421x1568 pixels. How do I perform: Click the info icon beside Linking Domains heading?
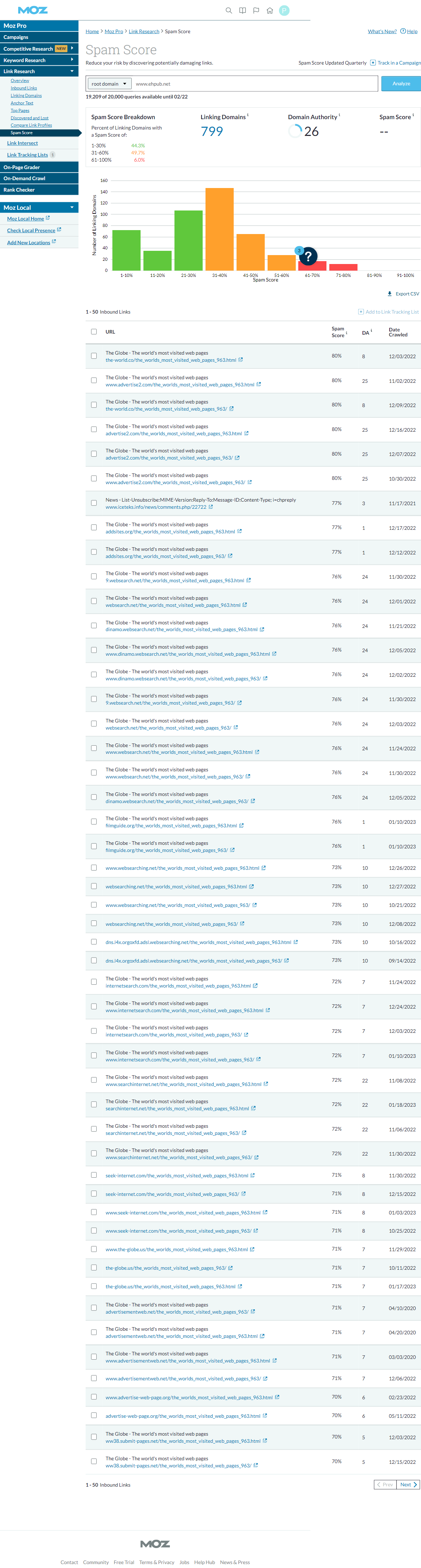point(248,115)
